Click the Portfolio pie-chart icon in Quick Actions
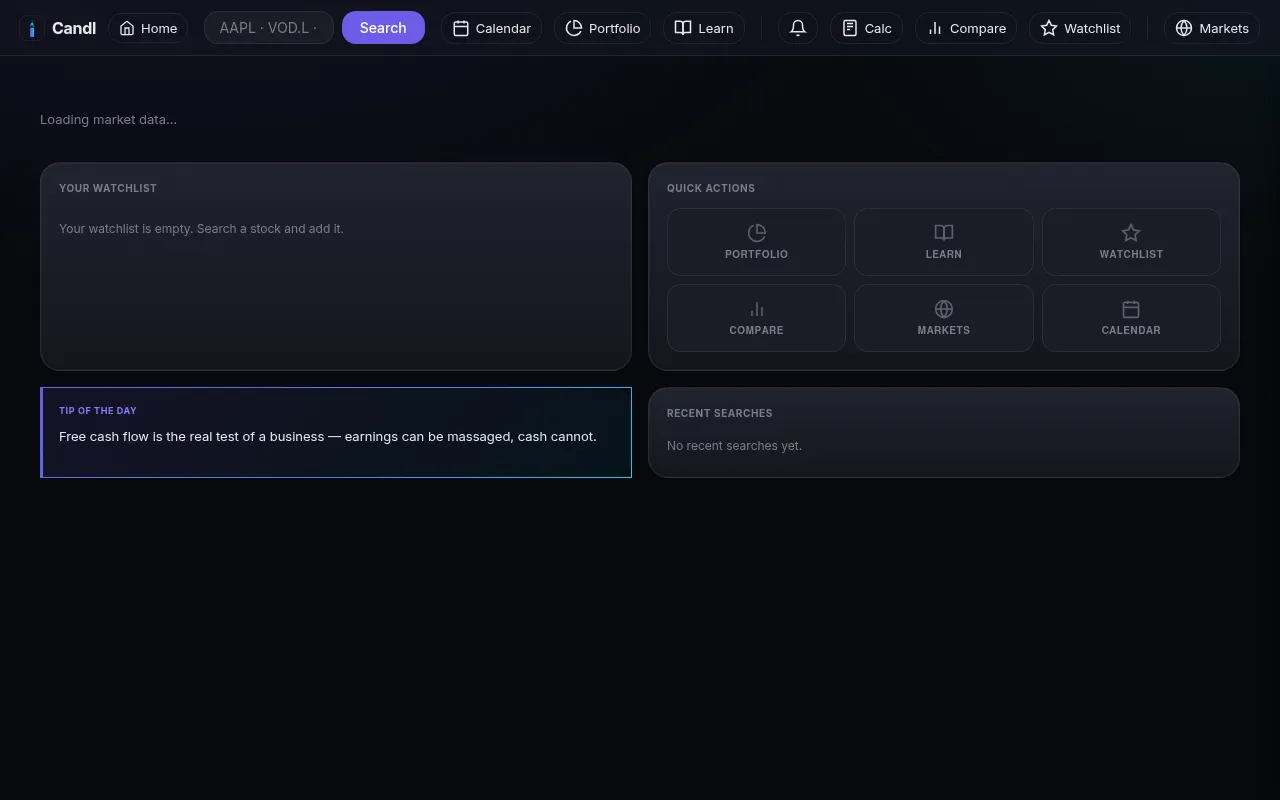Image resolution: width=1280 pixels, height=800 pixels. [x=757, y=233]
